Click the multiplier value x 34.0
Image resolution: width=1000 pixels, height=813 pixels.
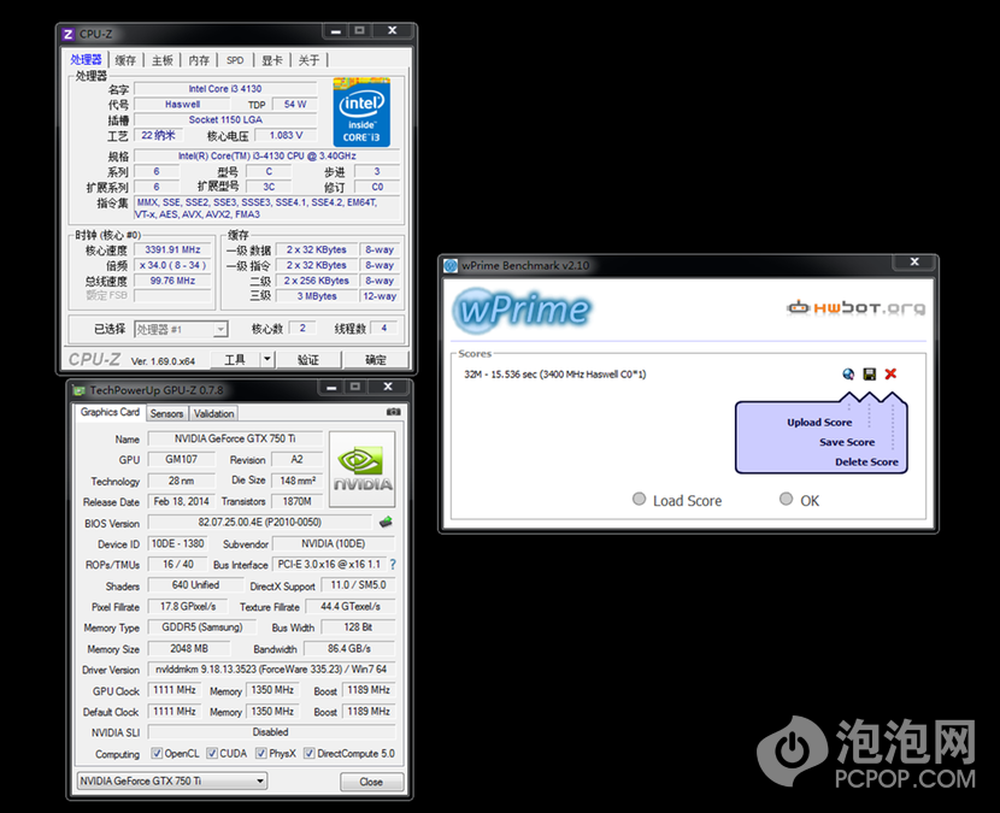172,265
